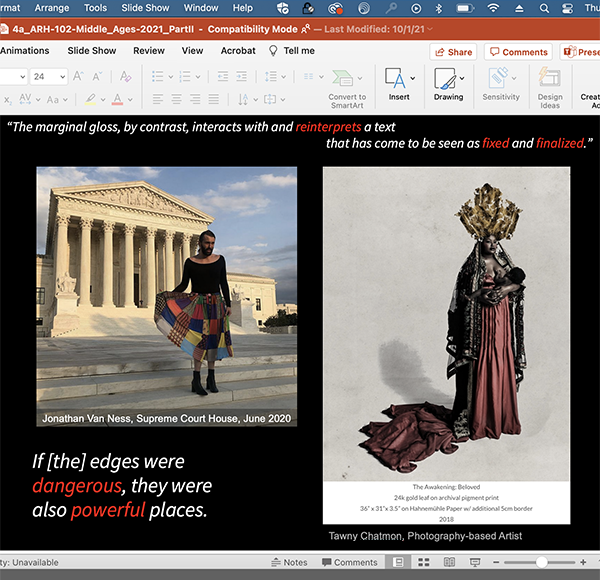Expand Last Modified dropdown in title bar
600x580 pixels.
point(430,29)
